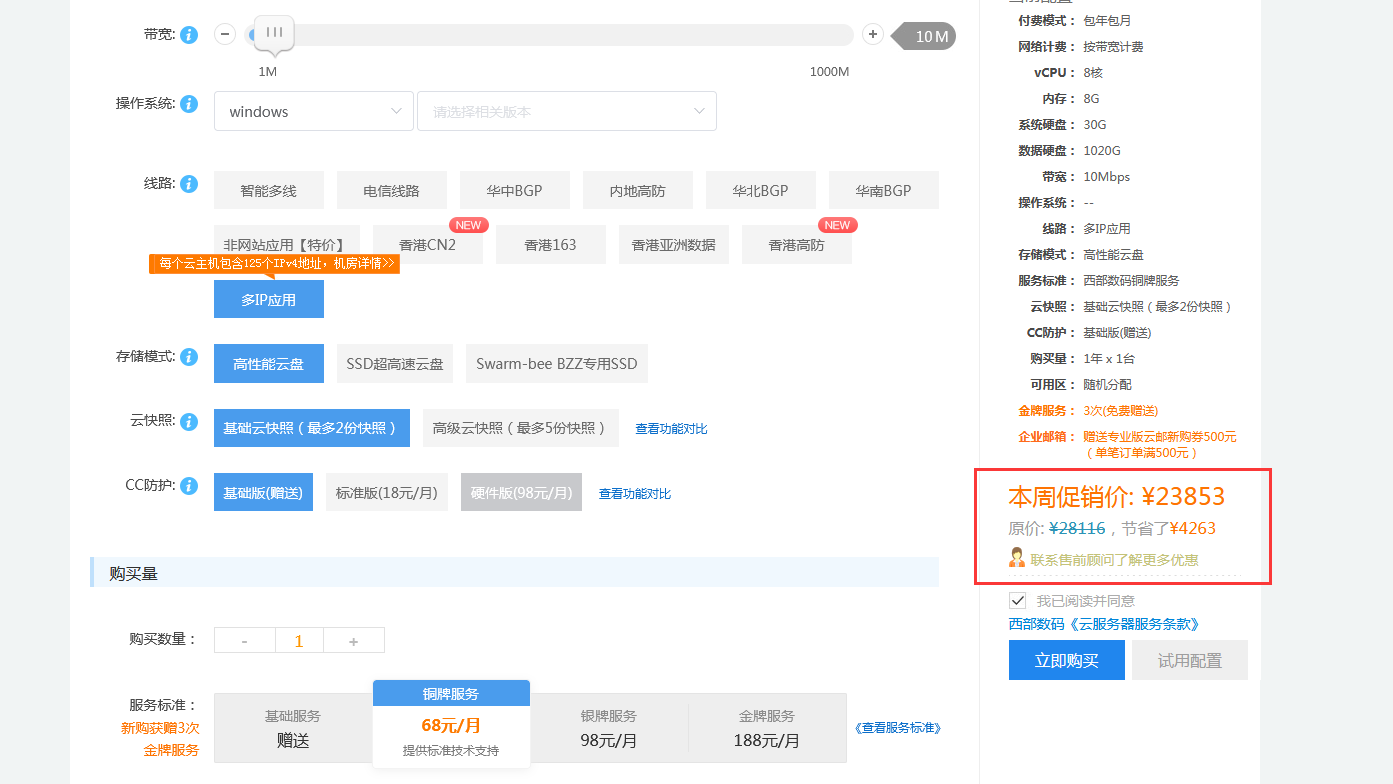Click the info icon next to 云快照

(x=189, y=421)
